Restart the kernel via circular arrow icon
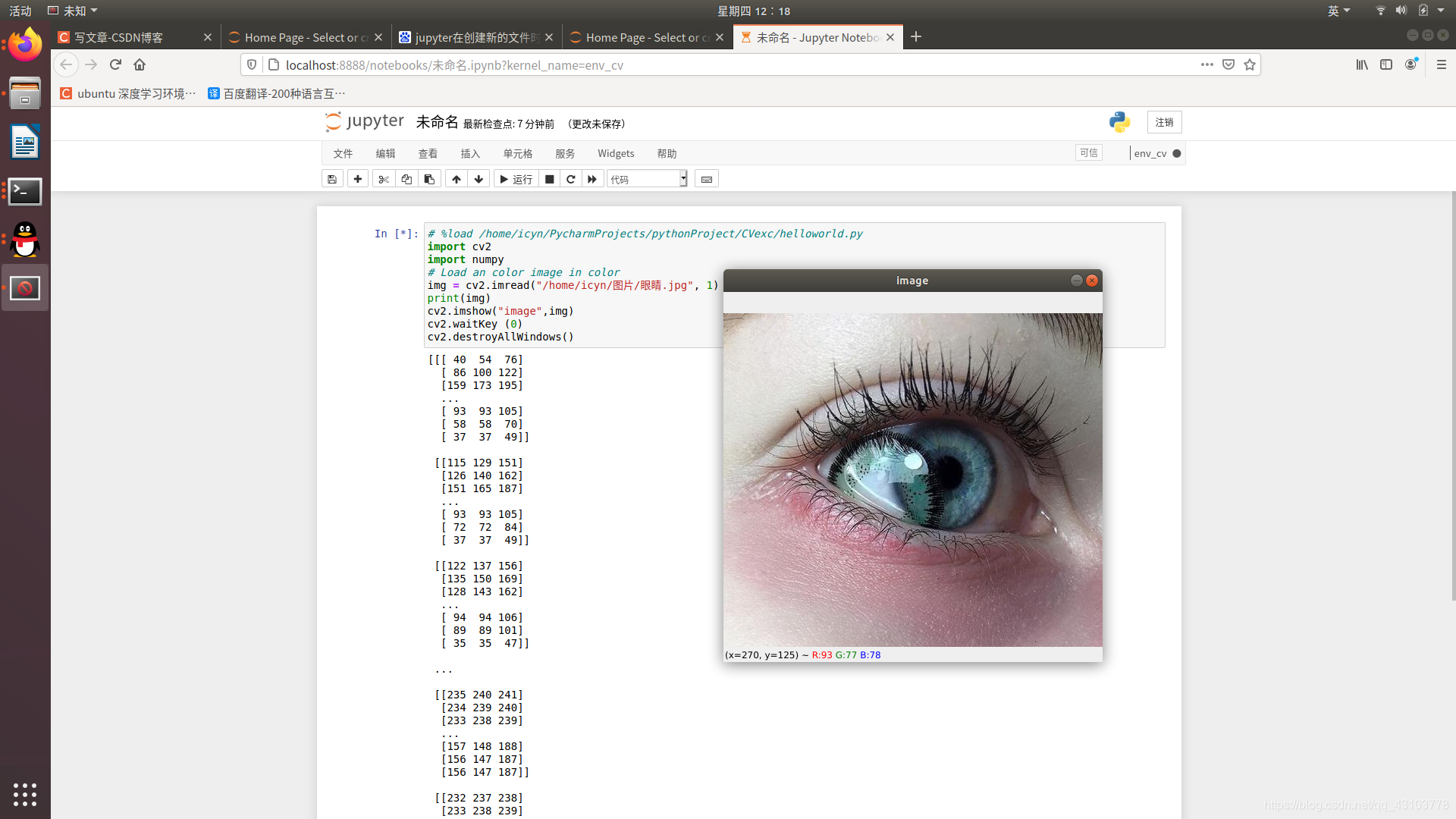Image resolution: width=1456 pixels, height=819 pixels. pos(571,179)
